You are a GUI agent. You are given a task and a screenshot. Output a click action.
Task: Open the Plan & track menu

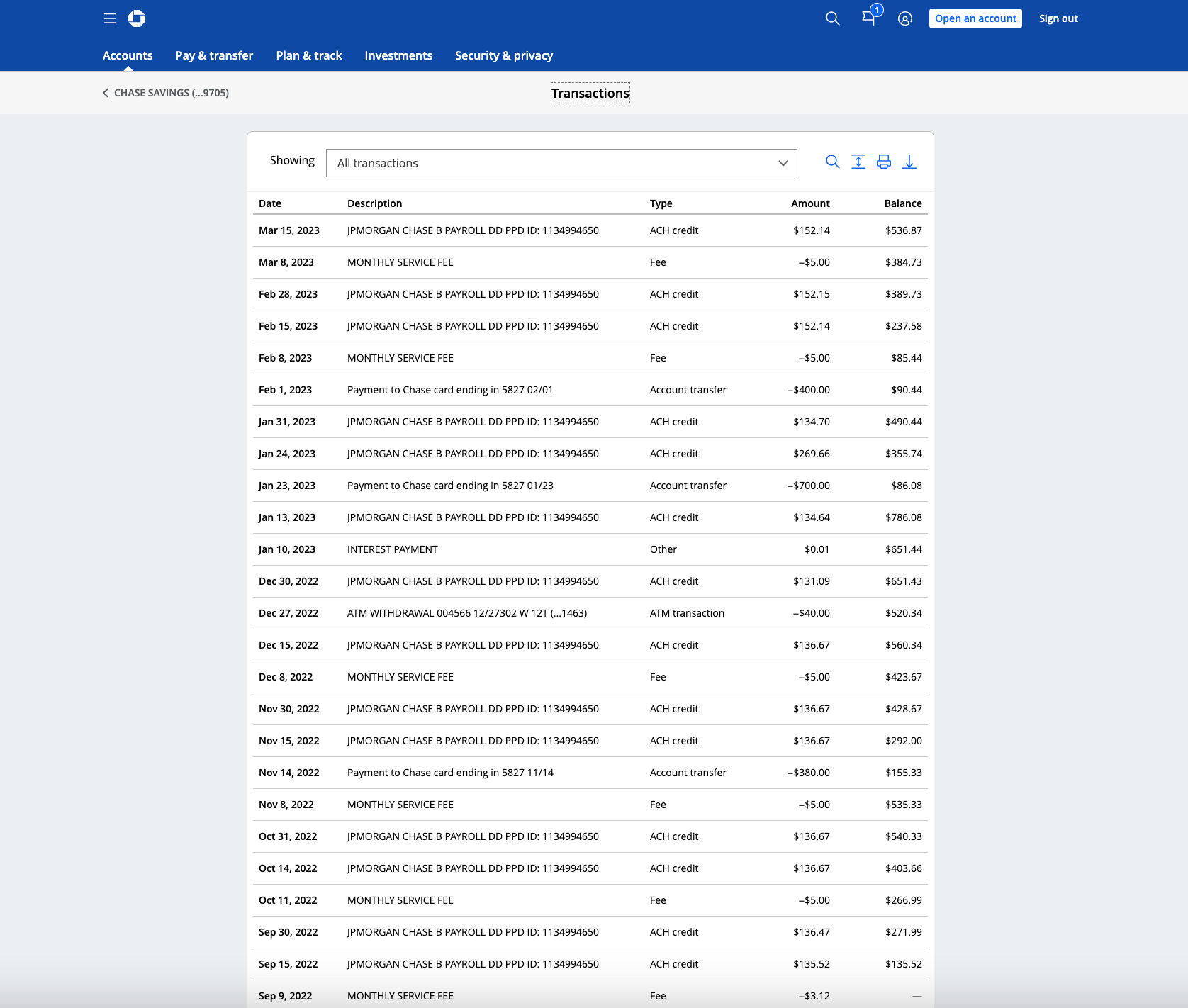click(309, 55)
